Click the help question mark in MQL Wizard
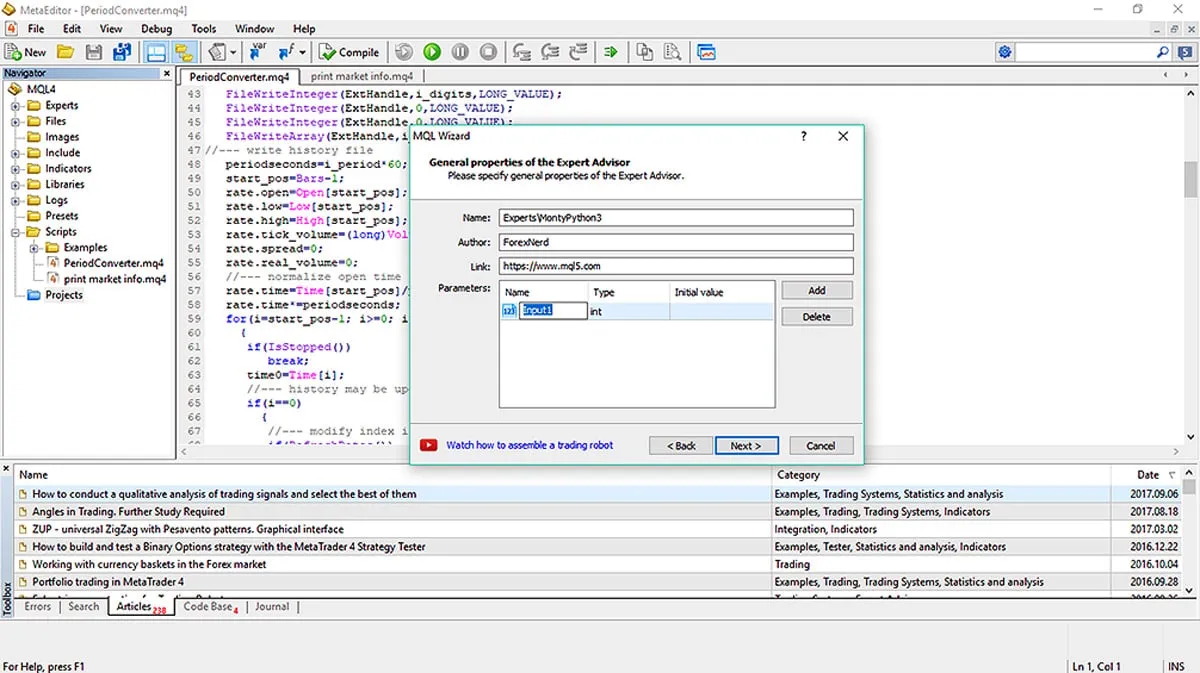Viewport: 1200px width, 673px height. click(x=804, y=136)
